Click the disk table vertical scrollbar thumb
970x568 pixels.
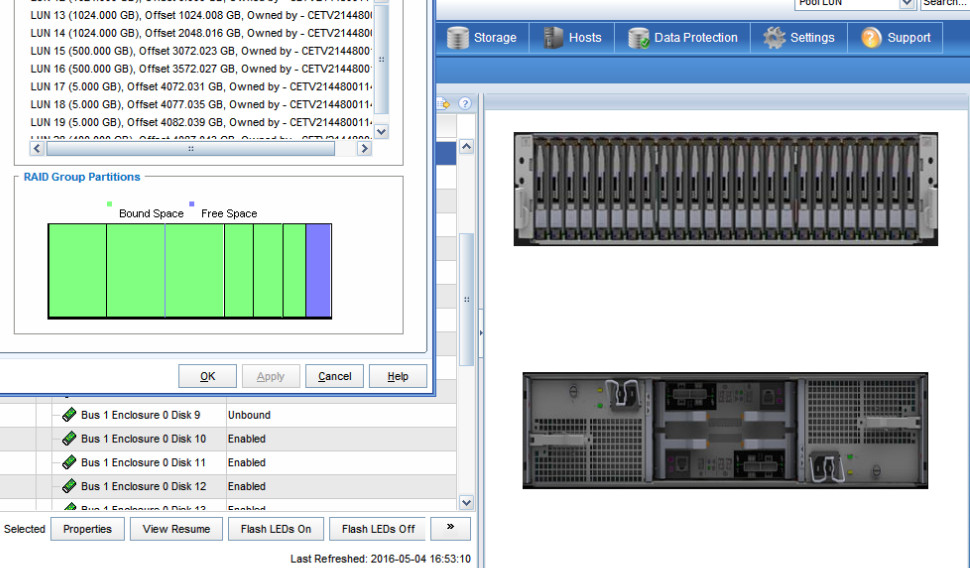[x=466, y=299]
